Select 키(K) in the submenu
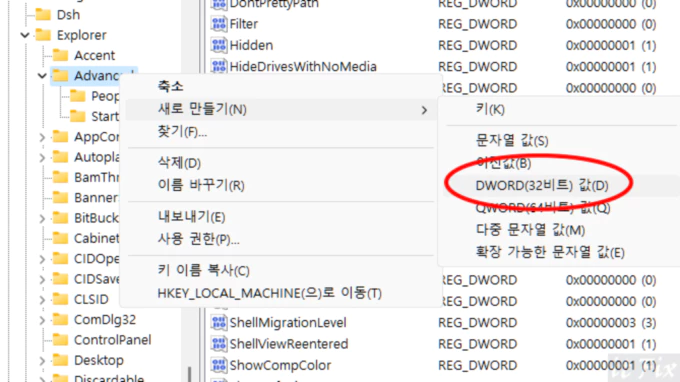Image resolution: width=680 pixels, height=382 pixels. pos(562,109)
